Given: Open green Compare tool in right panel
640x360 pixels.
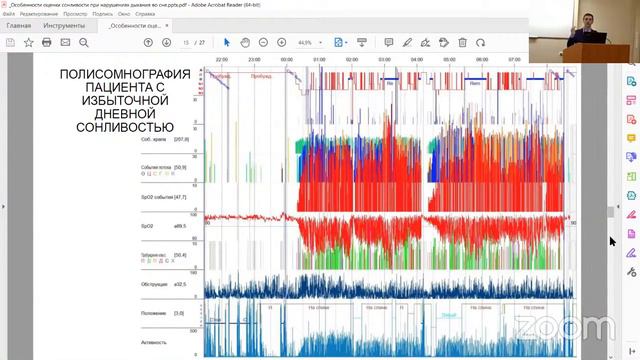Looking at the screenshot, I should point(631,176).
